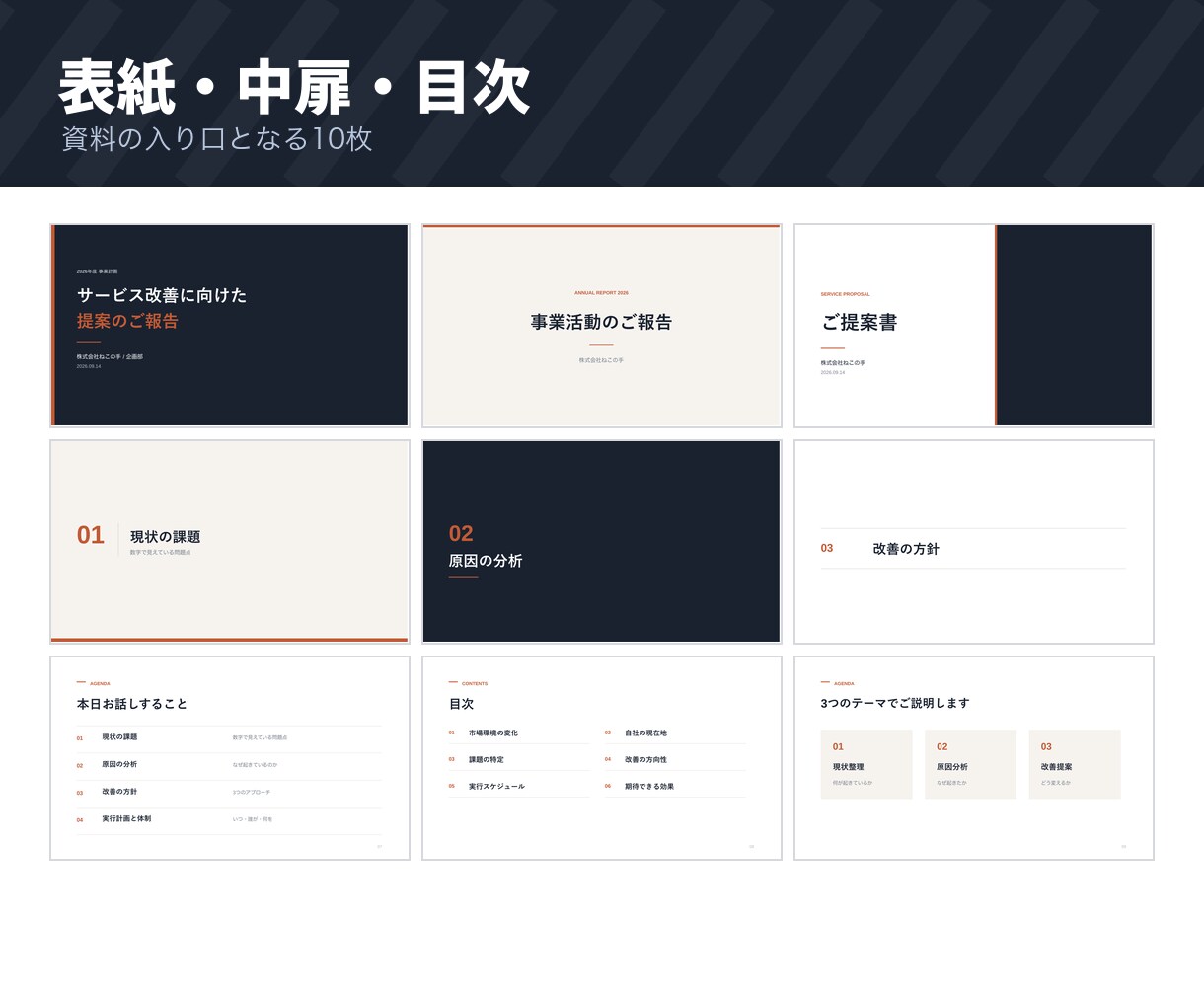Click agenda row 01 現状の課題
This screenshot has height=1003, width=1204.
229,737
